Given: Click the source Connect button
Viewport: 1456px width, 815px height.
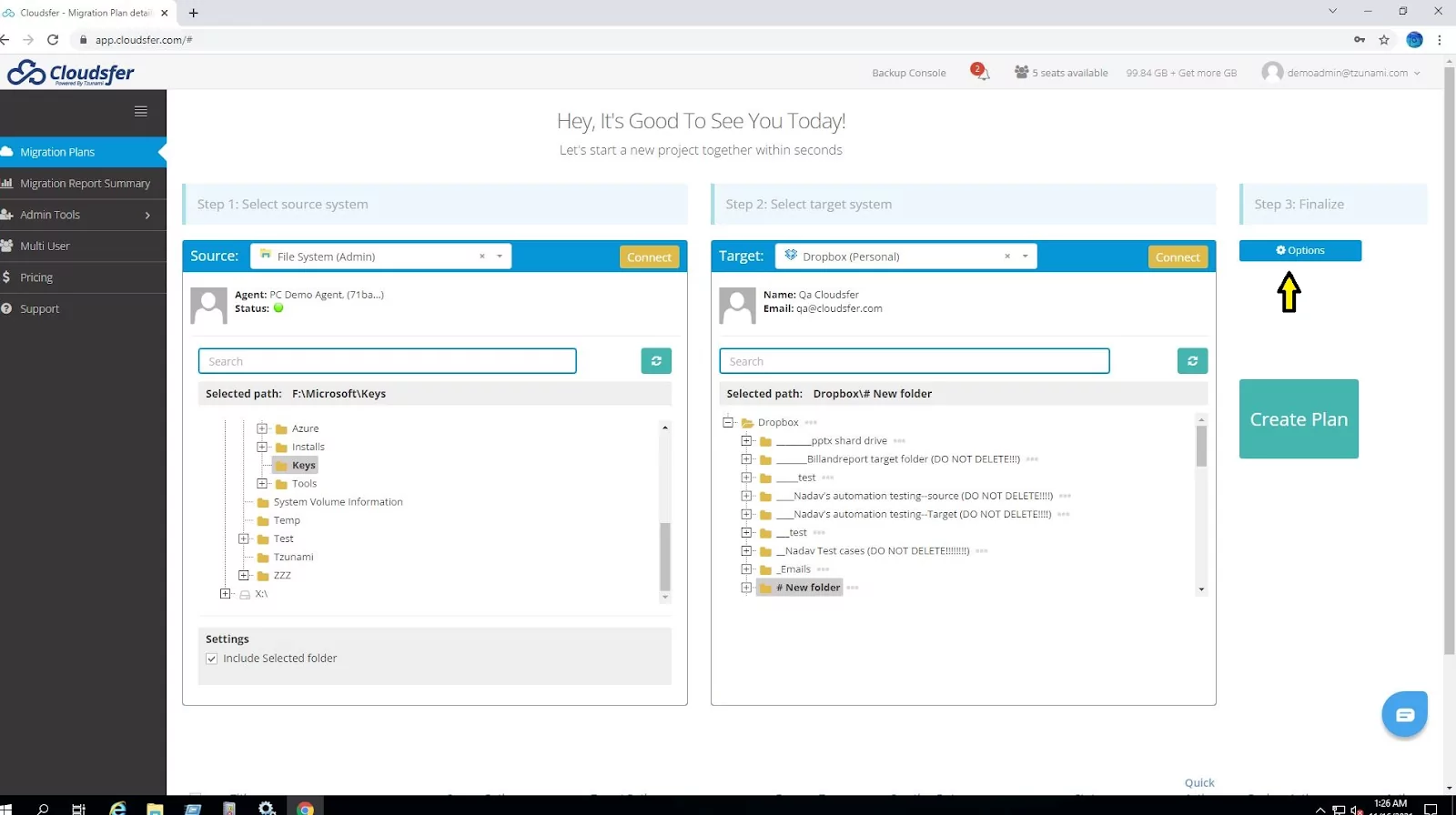Looking at the screenshot, I should (649, 257).
